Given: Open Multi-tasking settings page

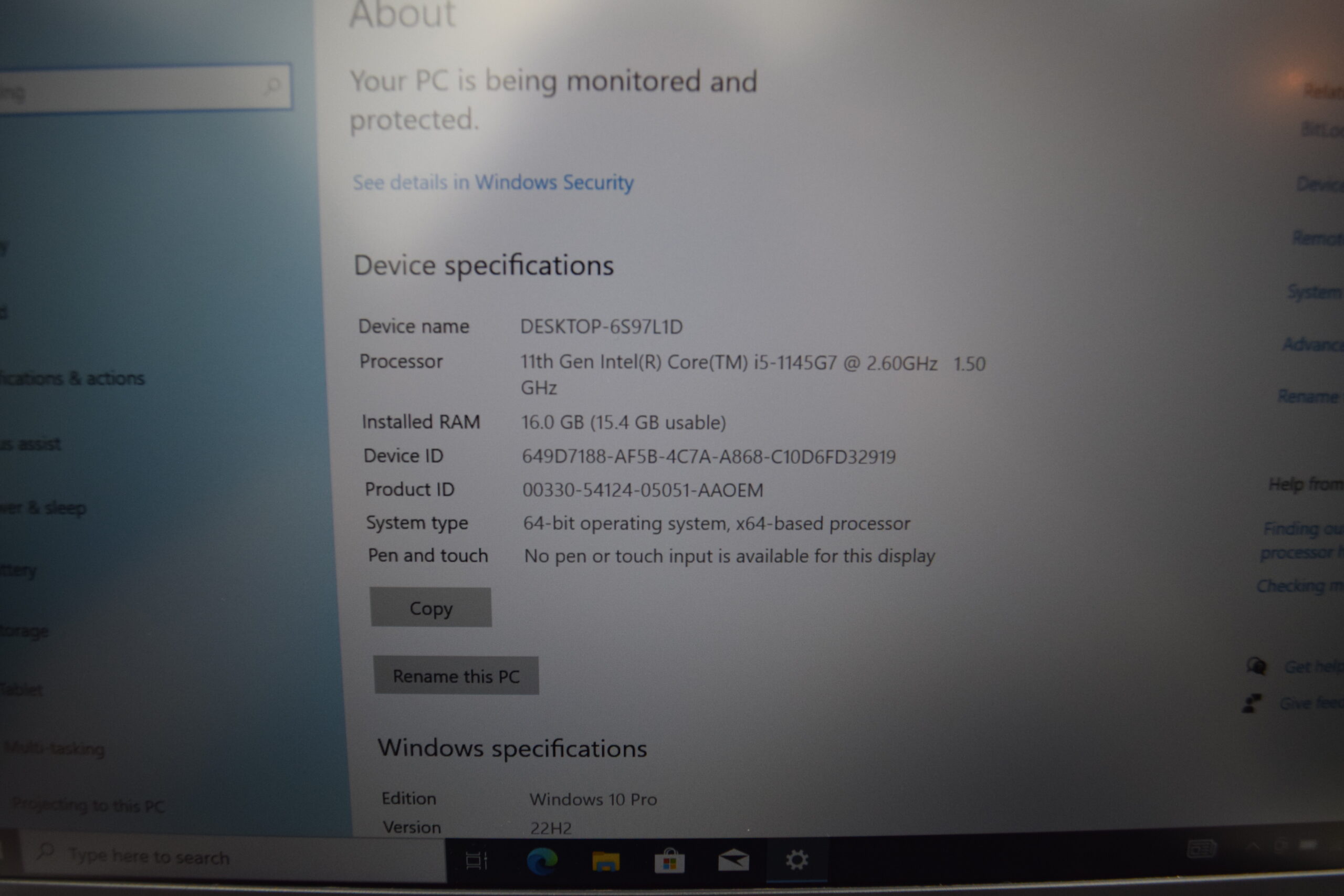Looking at the screenshot, I should 54,748.
